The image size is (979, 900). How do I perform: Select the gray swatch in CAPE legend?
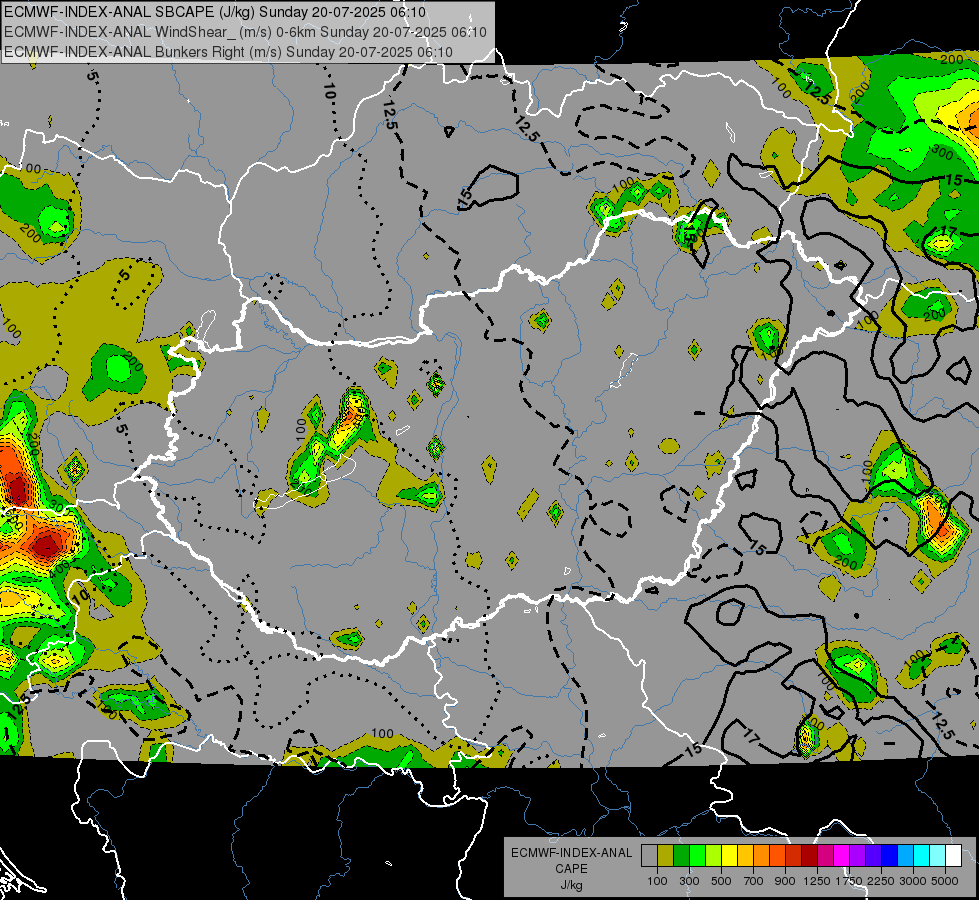[x=649, y=856]
